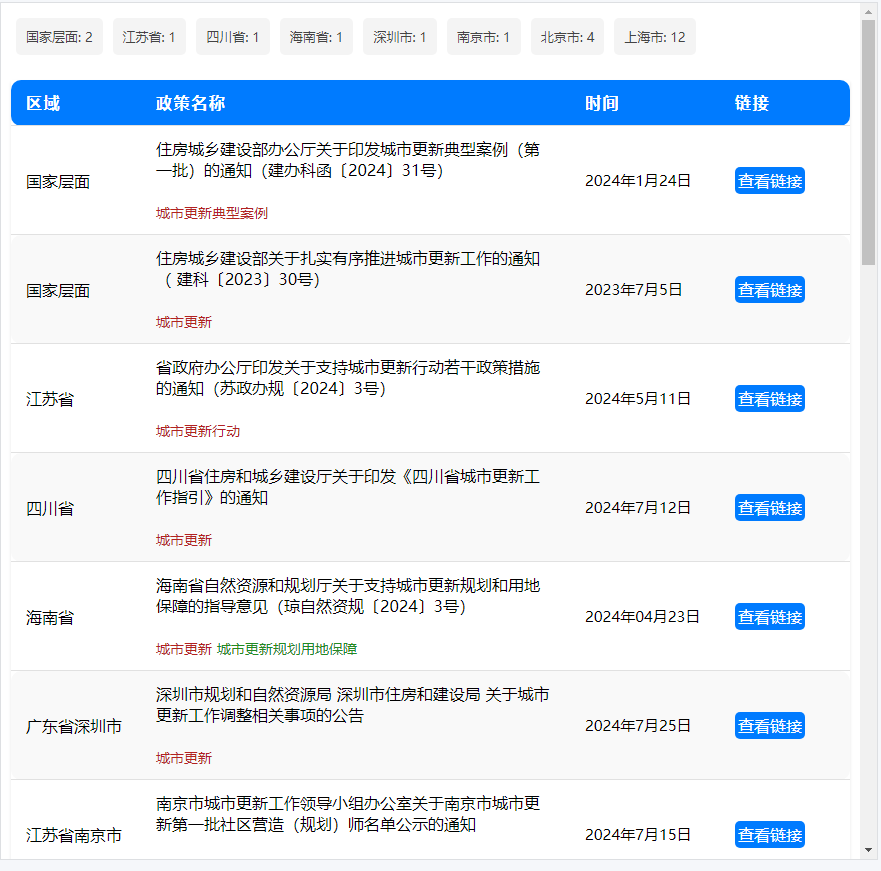Click policy title 四川省住房和城乡建设厅关于印发
Screen dimensions: 881x871
click(x=348, y=487)
